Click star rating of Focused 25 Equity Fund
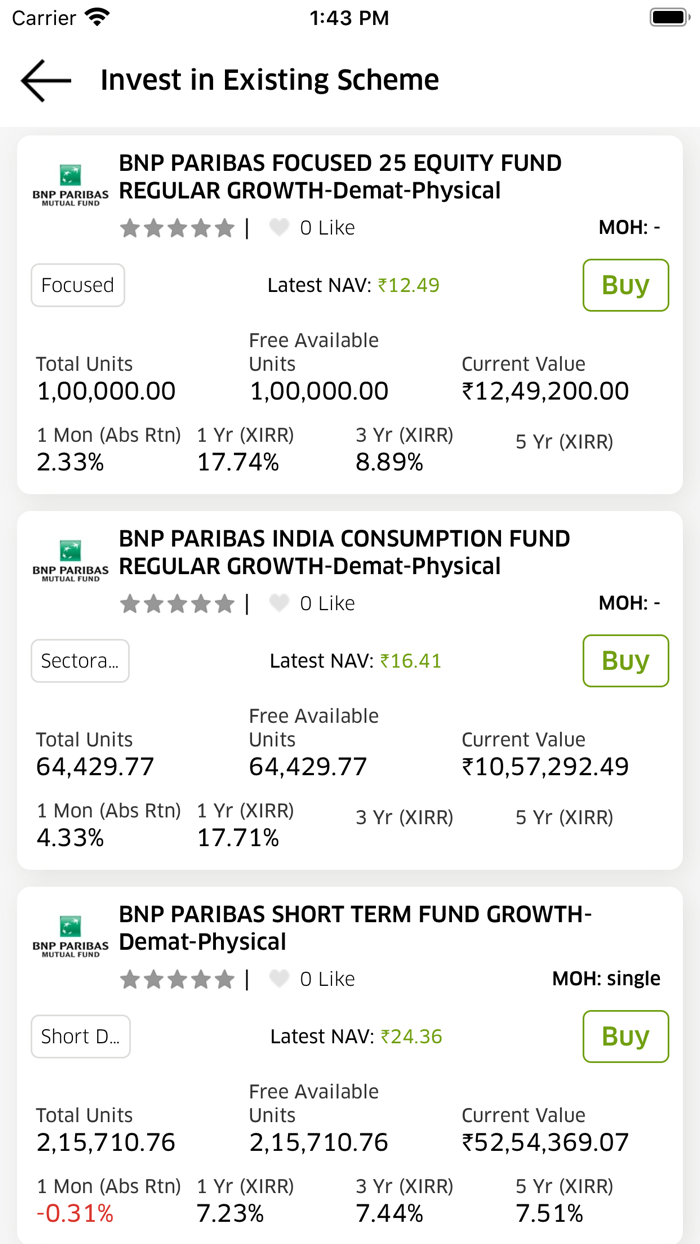The image size is (700, 1244). (x=177, y=228)
